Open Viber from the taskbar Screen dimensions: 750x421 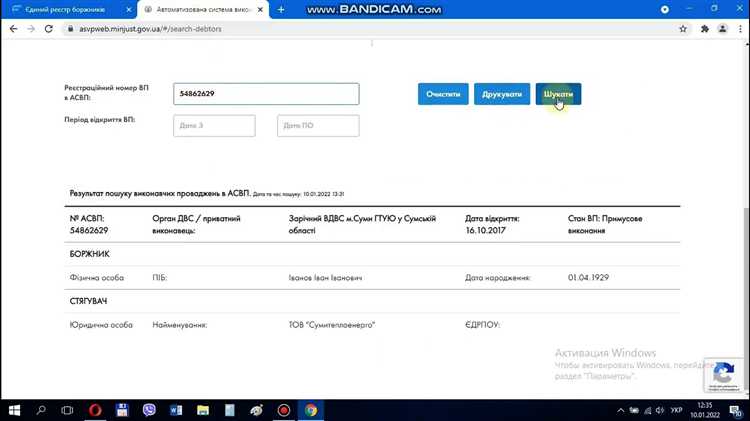[149, 410]
